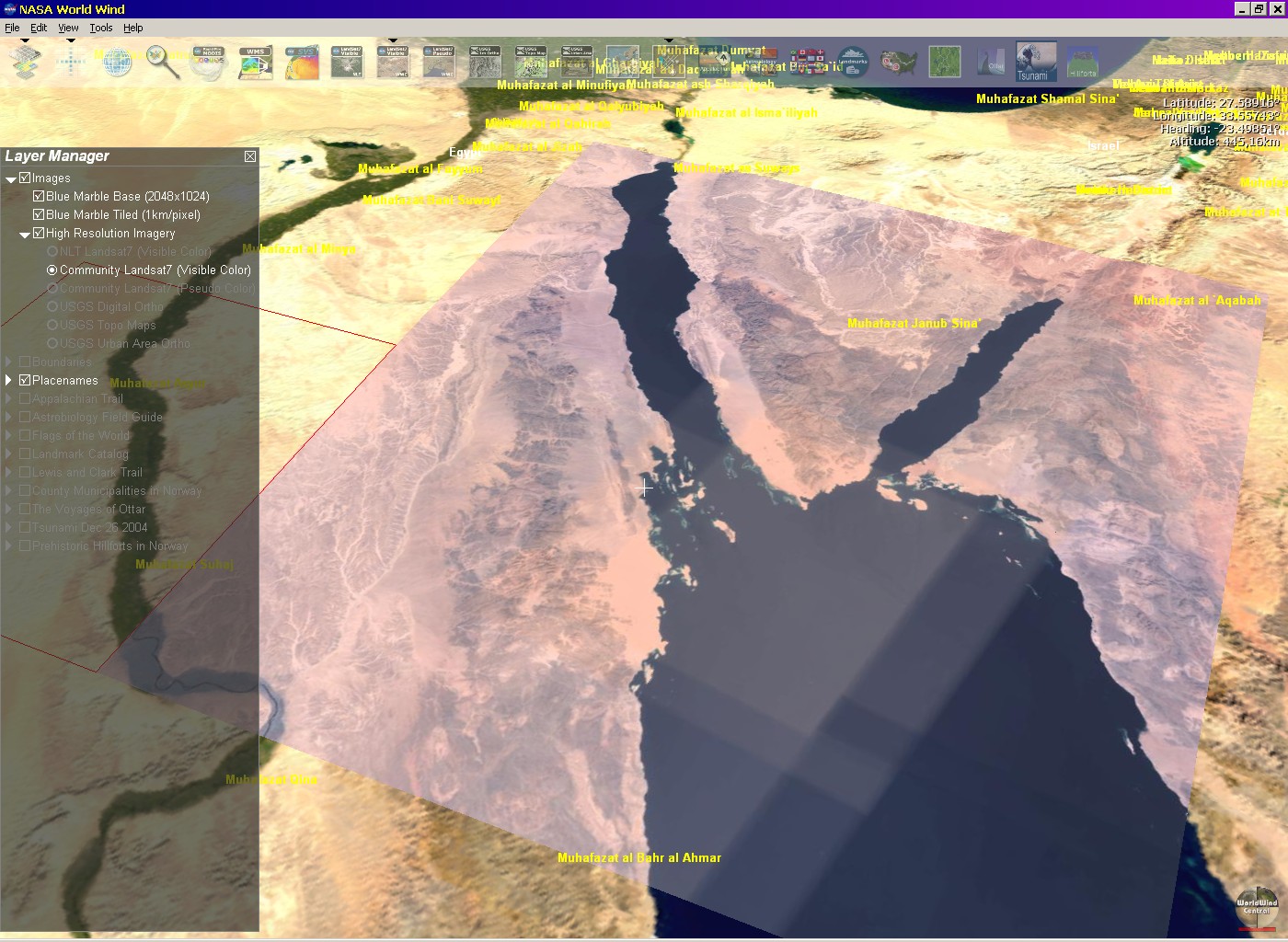Click 'Muhafazat Janub Sina'' map label
1288x942 pixels.
914,323
